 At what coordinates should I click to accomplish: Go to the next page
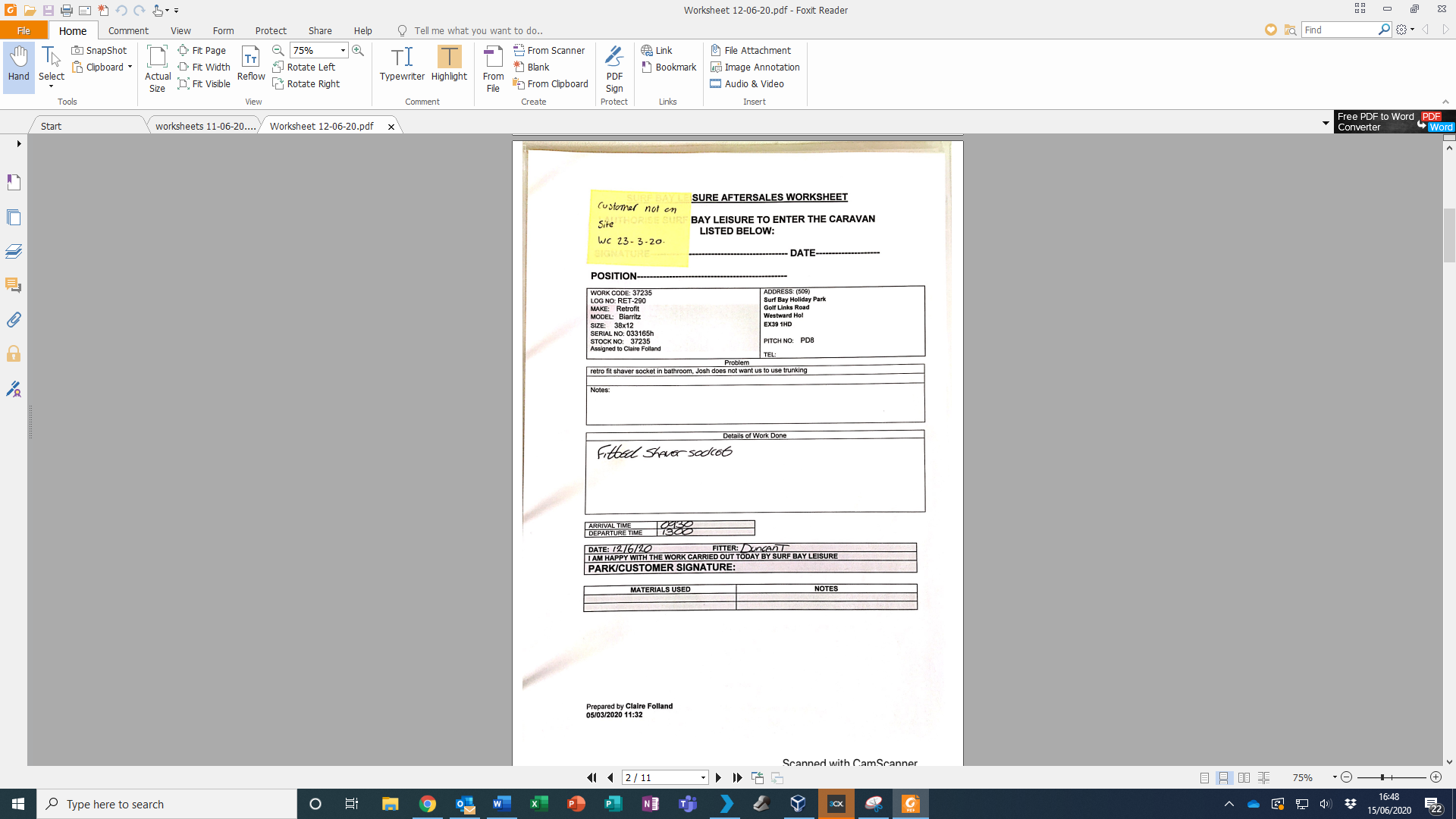[718, 777]
